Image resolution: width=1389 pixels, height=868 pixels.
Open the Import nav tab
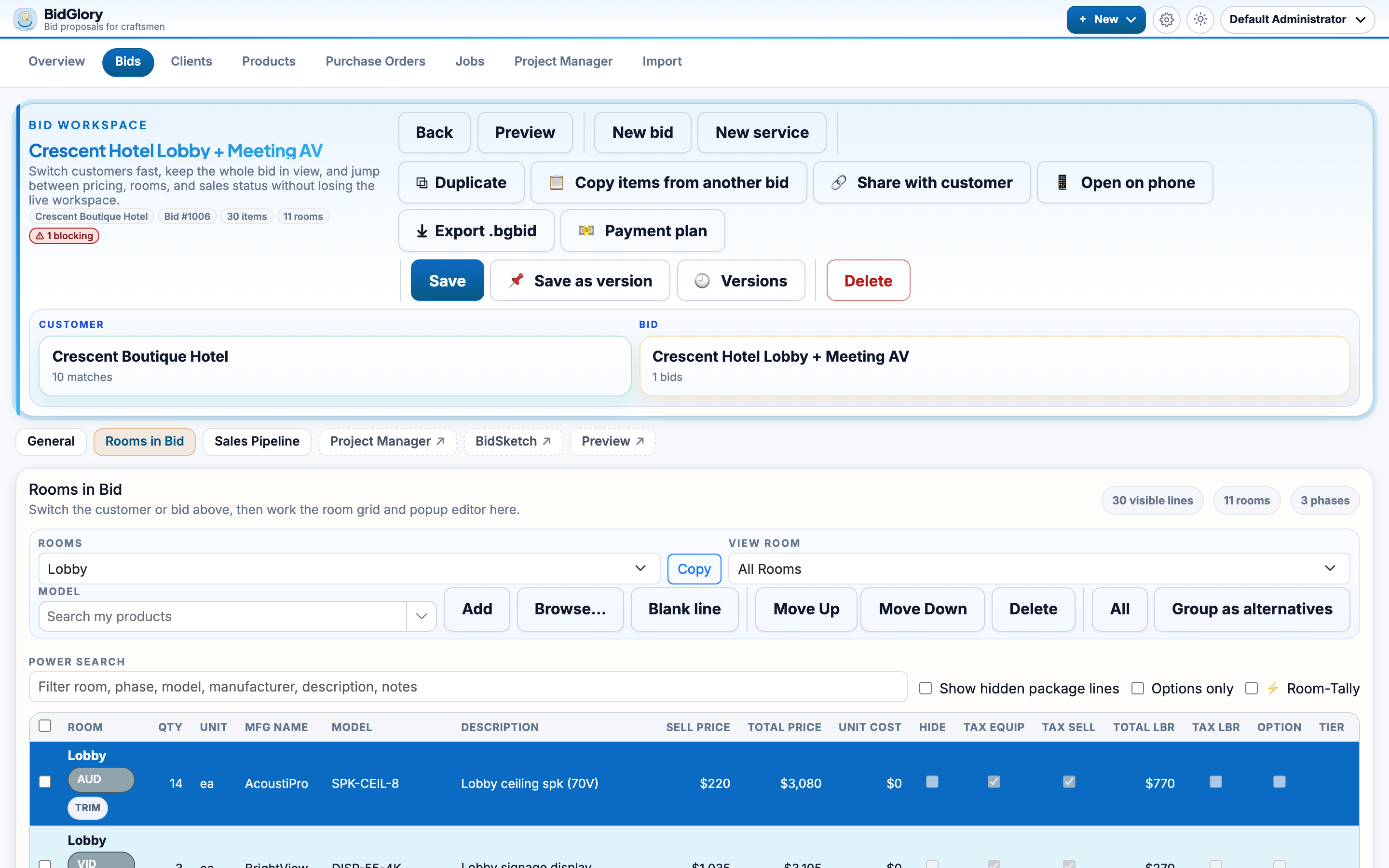[x=662, y=61]
